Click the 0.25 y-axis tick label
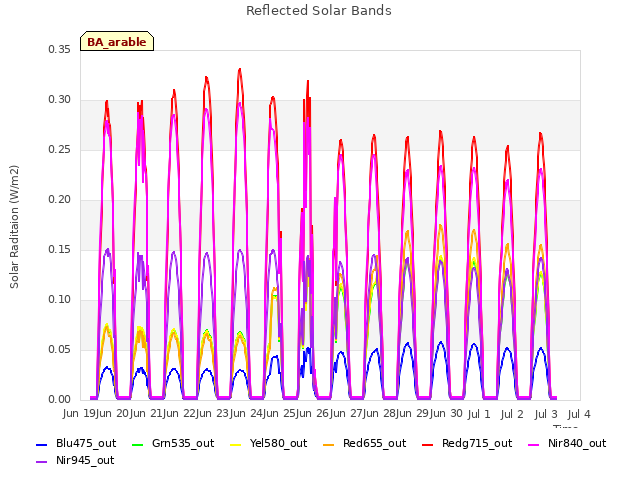Image resolution: width=640 pixels, height=480 pixels. tap(60, 150)
